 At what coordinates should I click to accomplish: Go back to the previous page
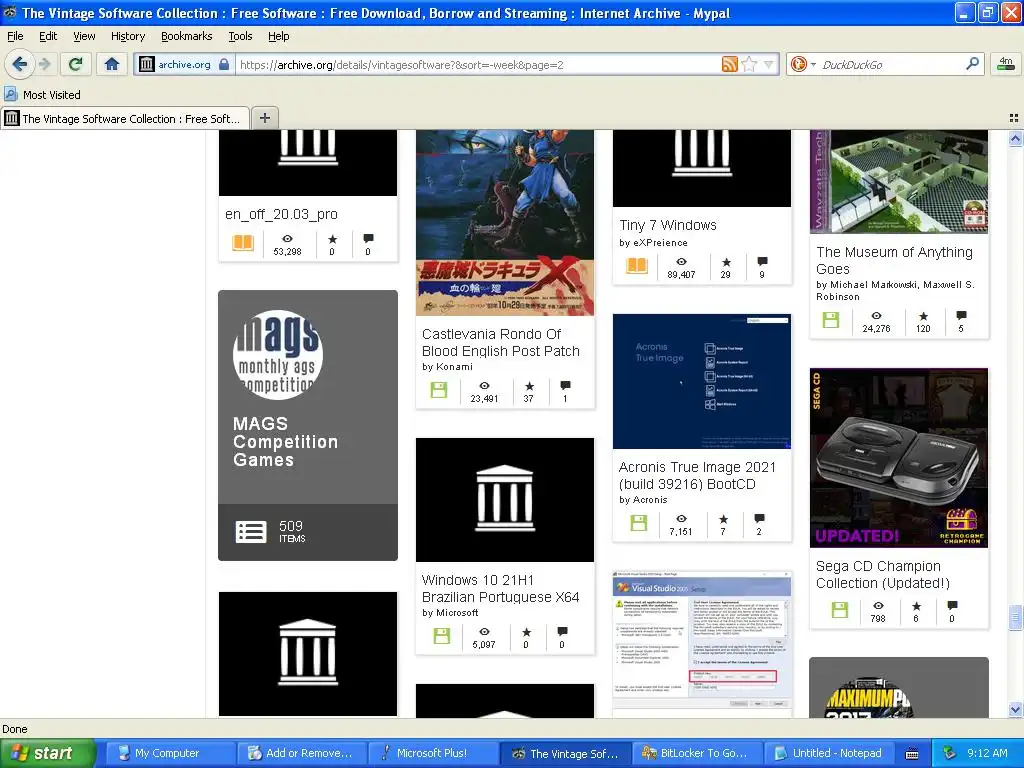(20, 64)
